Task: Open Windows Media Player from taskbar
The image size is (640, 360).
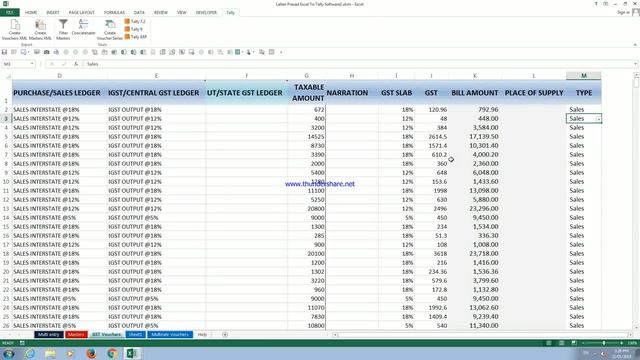Action: click(x=71, y=353)
